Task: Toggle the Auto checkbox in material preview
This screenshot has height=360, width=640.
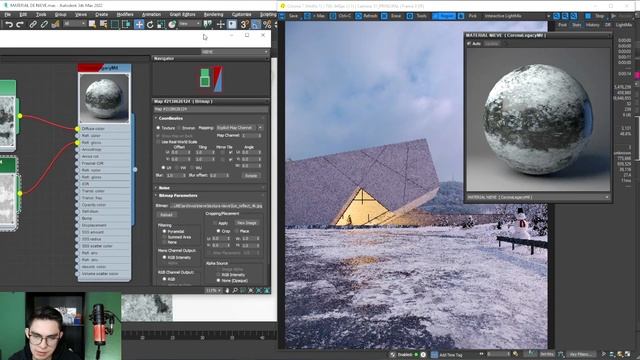Action: coord(469,43)
